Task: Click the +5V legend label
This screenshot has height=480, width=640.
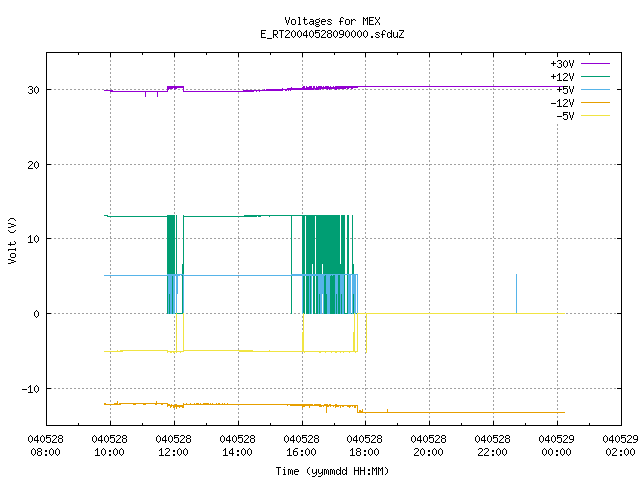Action: 565,90
